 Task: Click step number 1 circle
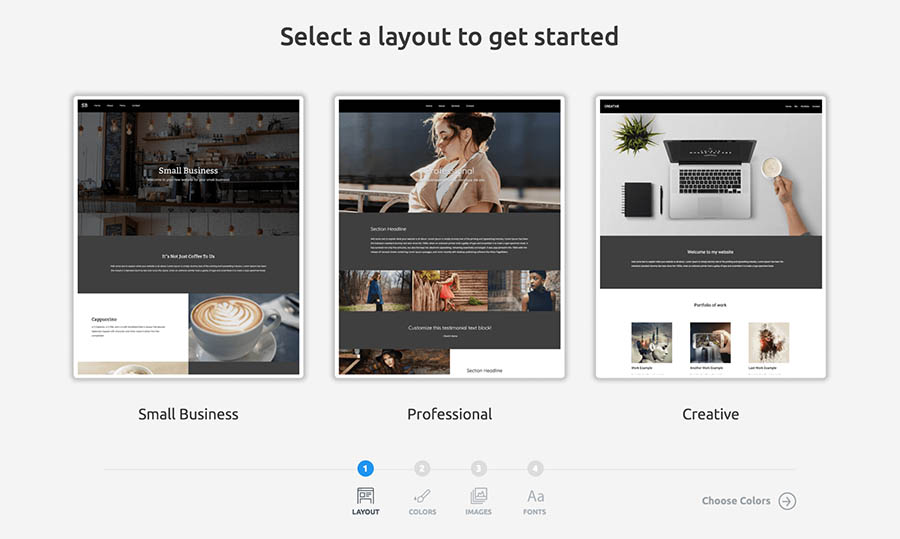(x=366, y=468)
